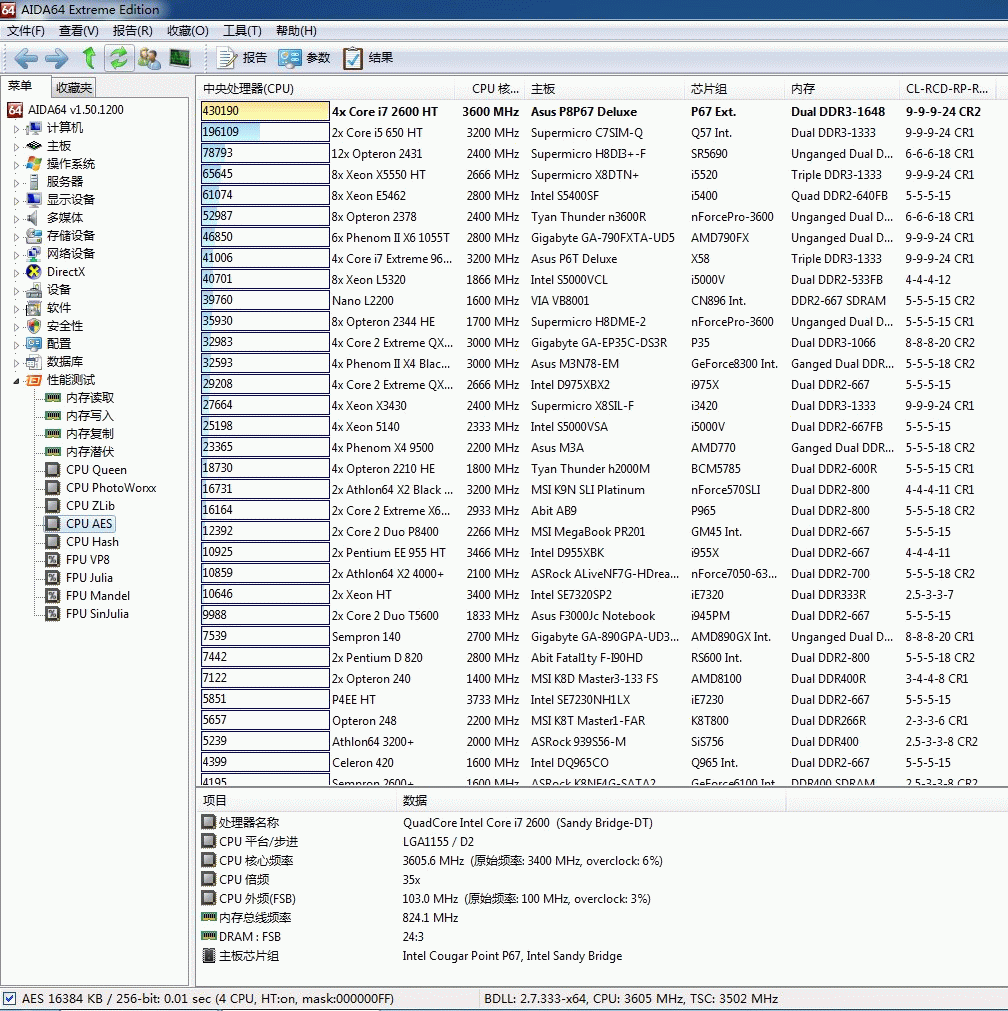Click the 芯片组 column header
This screenshot has width=1008, height=1011.
pos(709,88)
